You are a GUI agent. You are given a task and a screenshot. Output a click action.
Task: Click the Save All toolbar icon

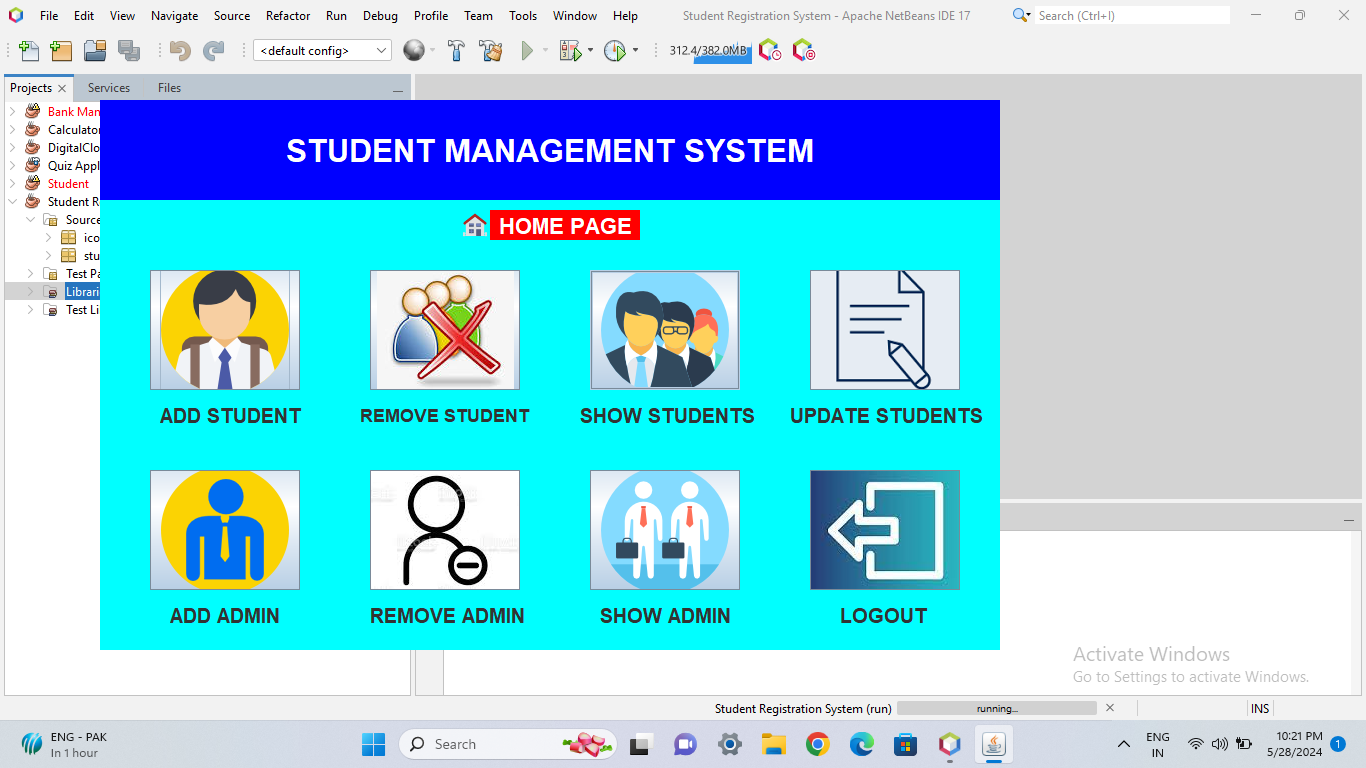129,50
